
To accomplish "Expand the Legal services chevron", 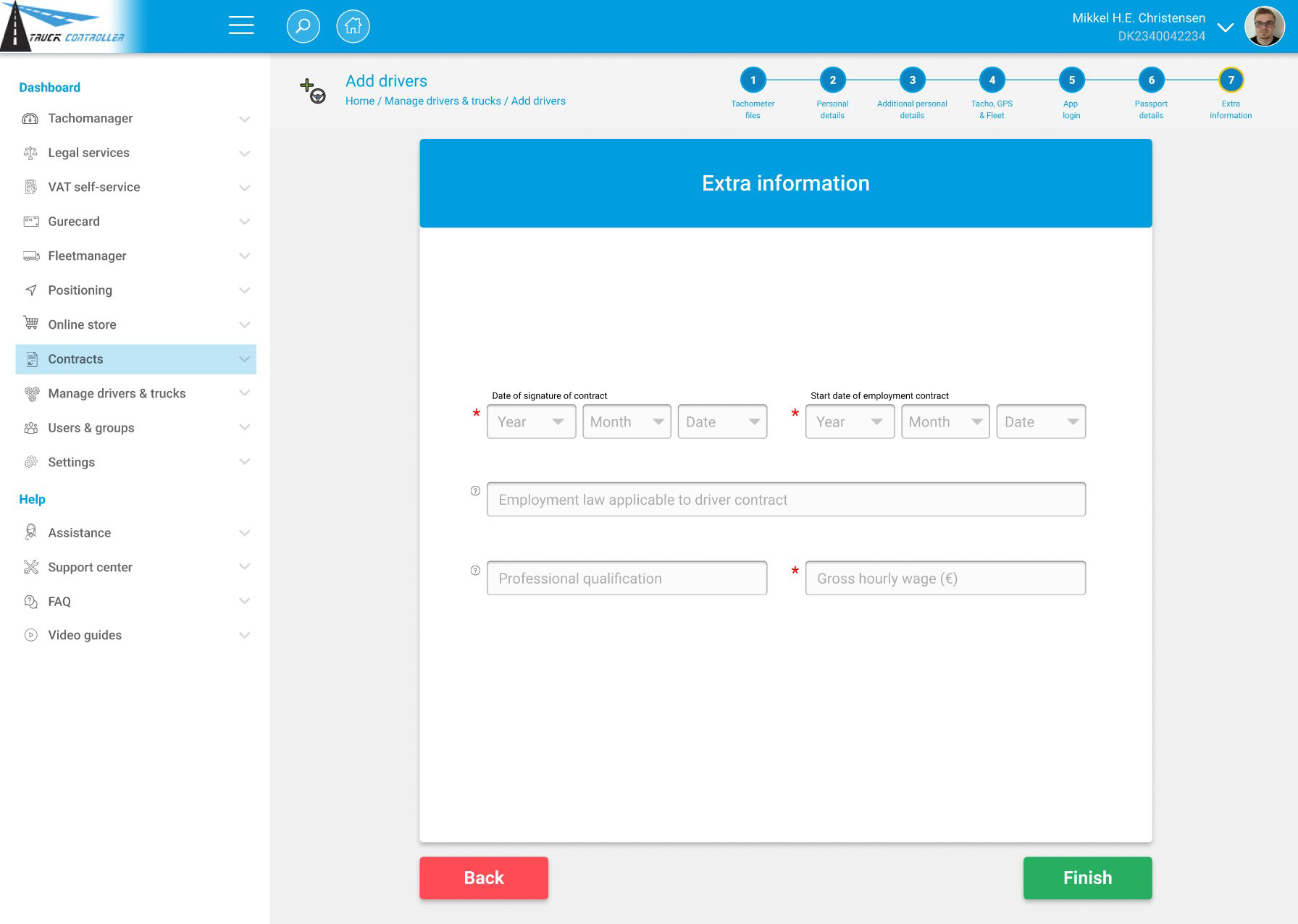I will (245, 153).
